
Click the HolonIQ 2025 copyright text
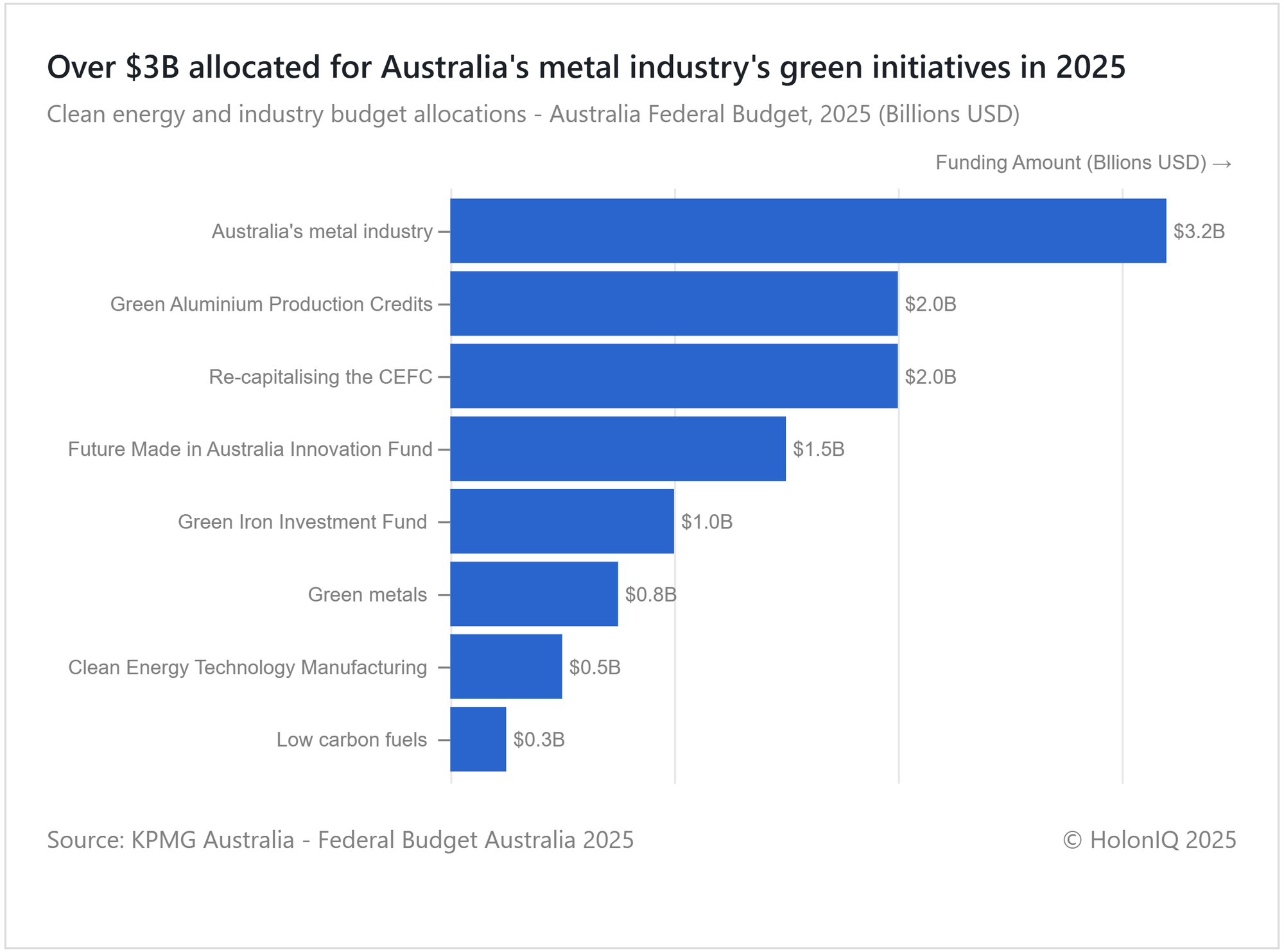tap(1149, 840)
